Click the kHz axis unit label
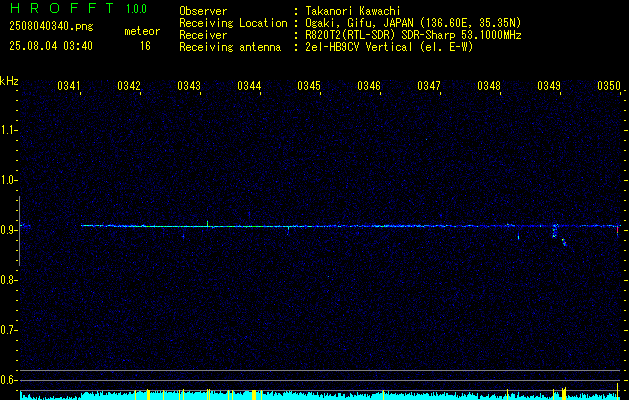The height and width of the screenshot is (400, 629). (x=9, y=81)
